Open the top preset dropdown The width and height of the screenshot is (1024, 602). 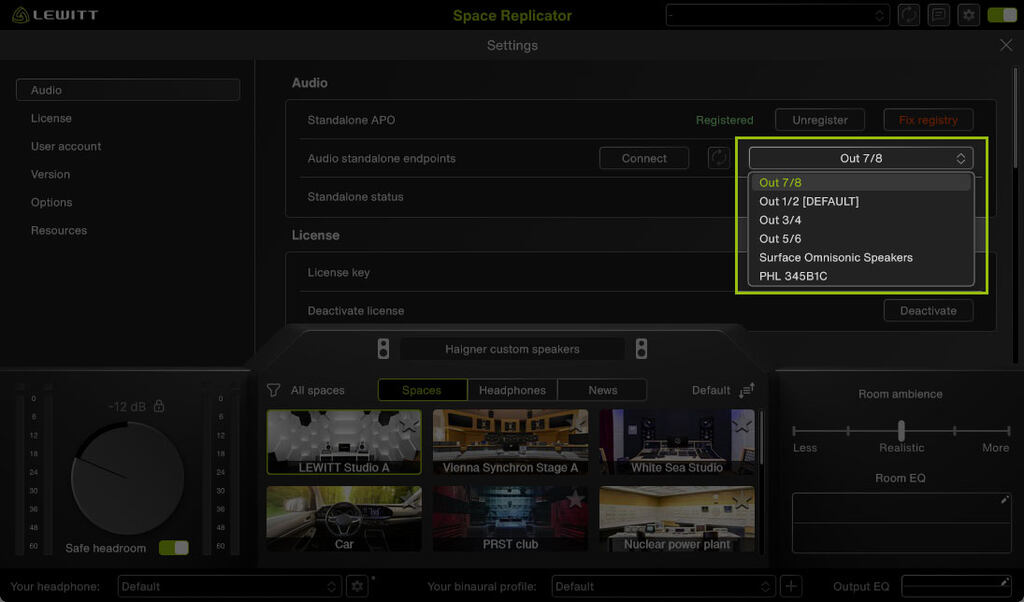(x=776, y=15)
